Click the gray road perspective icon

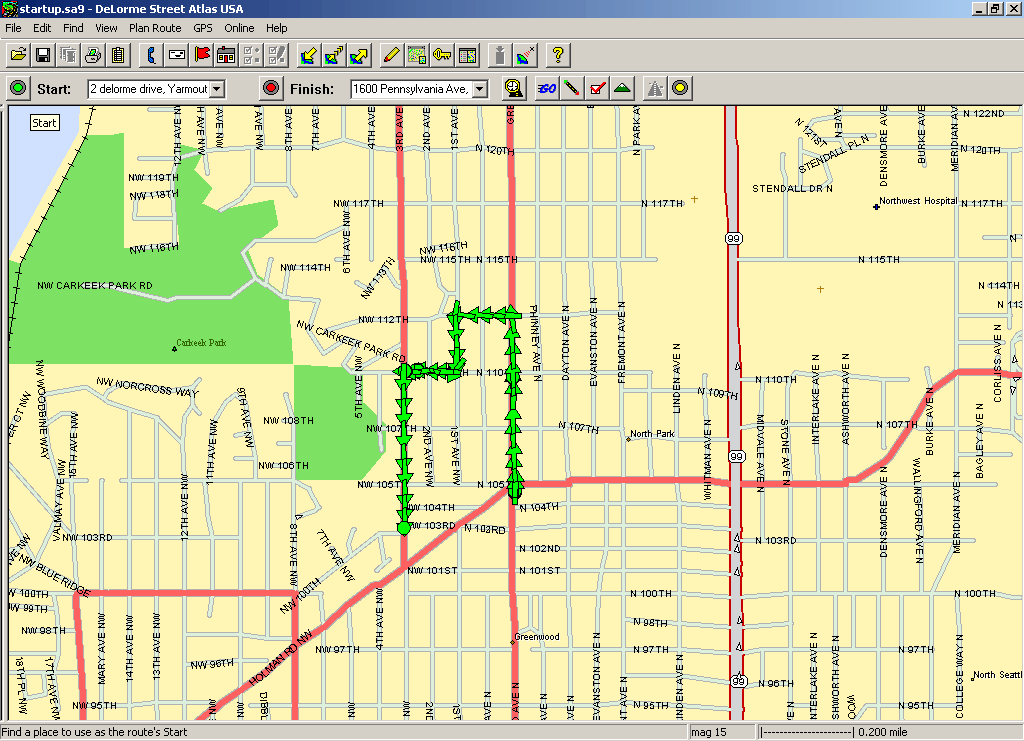tap(655, 88)
